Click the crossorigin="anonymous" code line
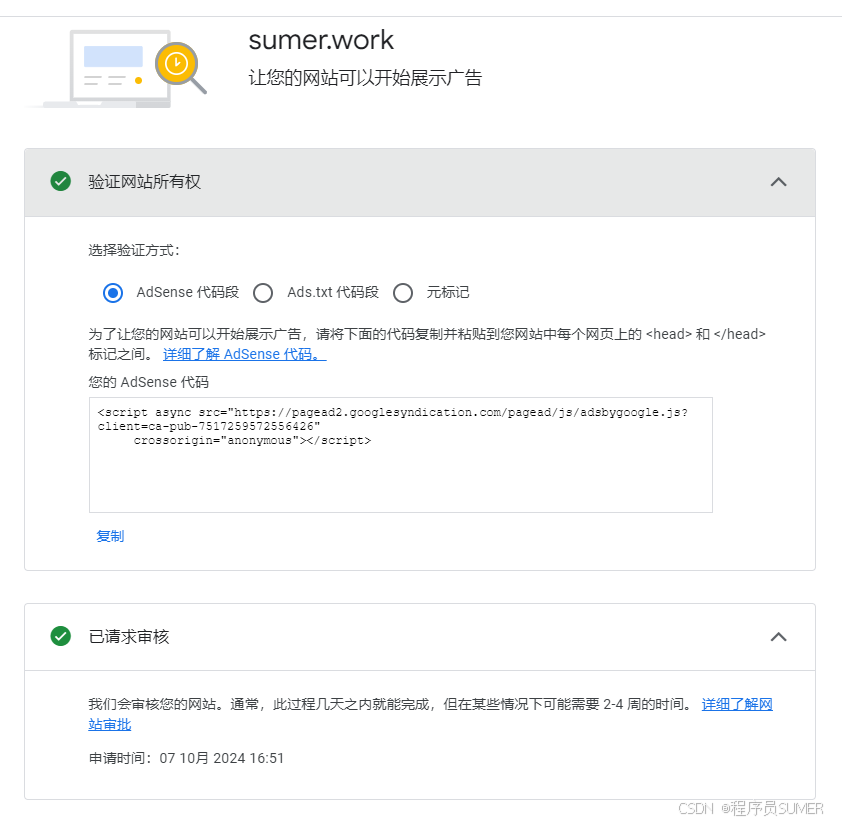This screenshot has width=842, height=824. 252,440
